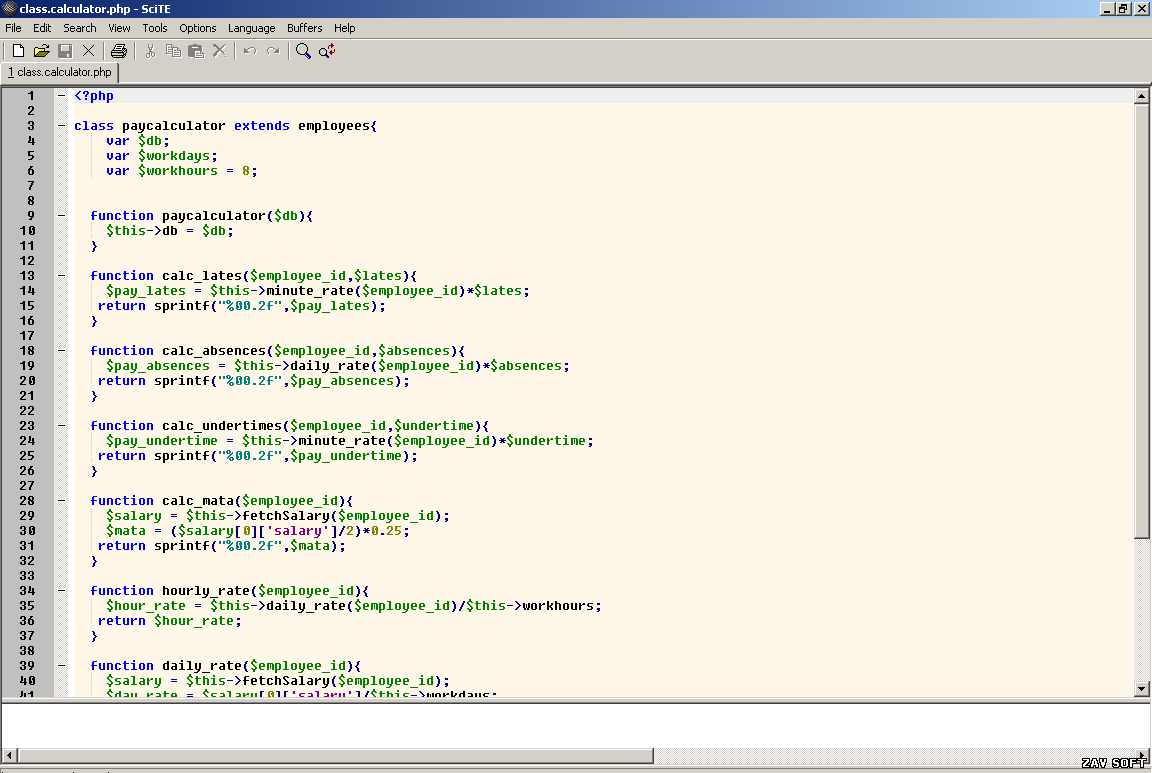Screen dimensions: 1152x773
Task: Click the empty output pane below the editor
Action: (573, 725)
